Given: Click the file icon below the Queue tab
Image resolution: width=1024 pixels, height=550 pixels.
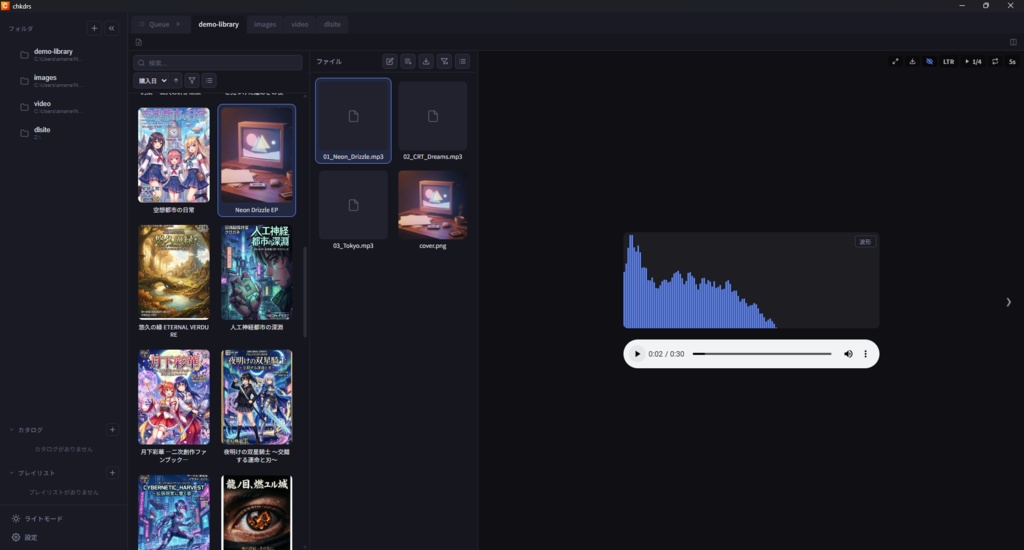Looking at the screenshot, I should (x=138, y=42).
